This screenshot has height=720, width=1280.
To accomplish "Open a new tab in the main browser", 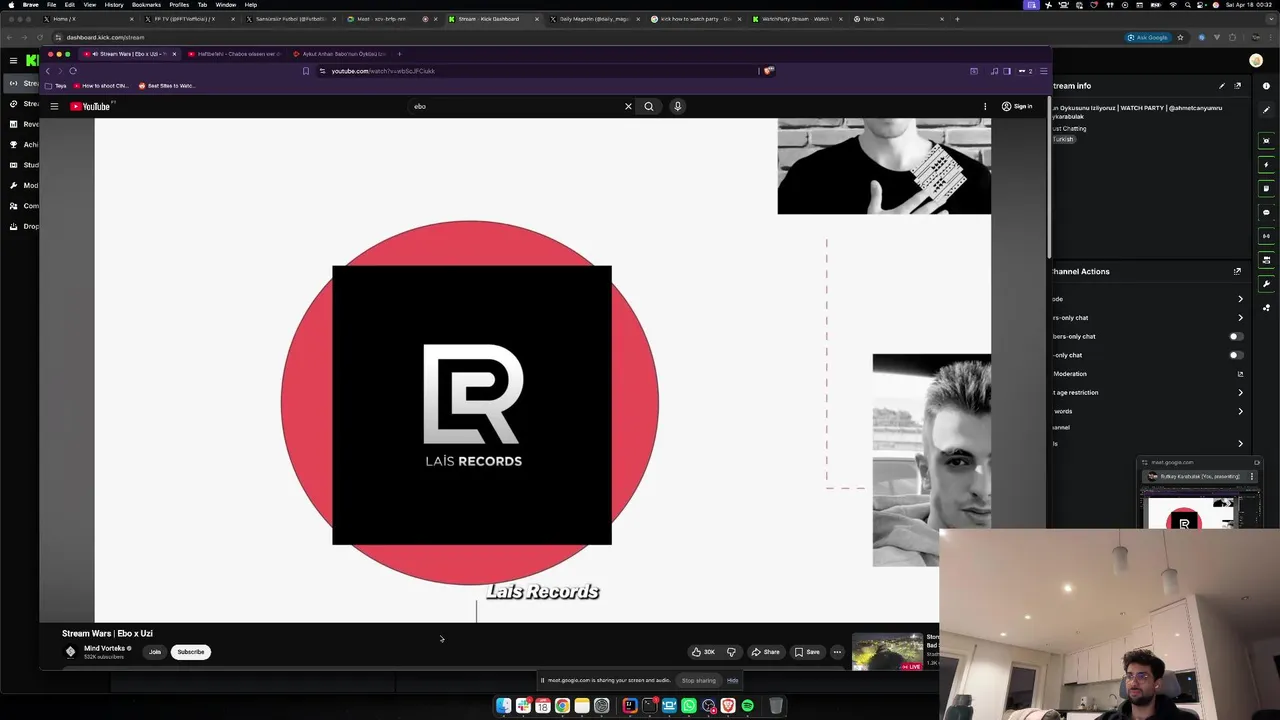I will point(957,19).
